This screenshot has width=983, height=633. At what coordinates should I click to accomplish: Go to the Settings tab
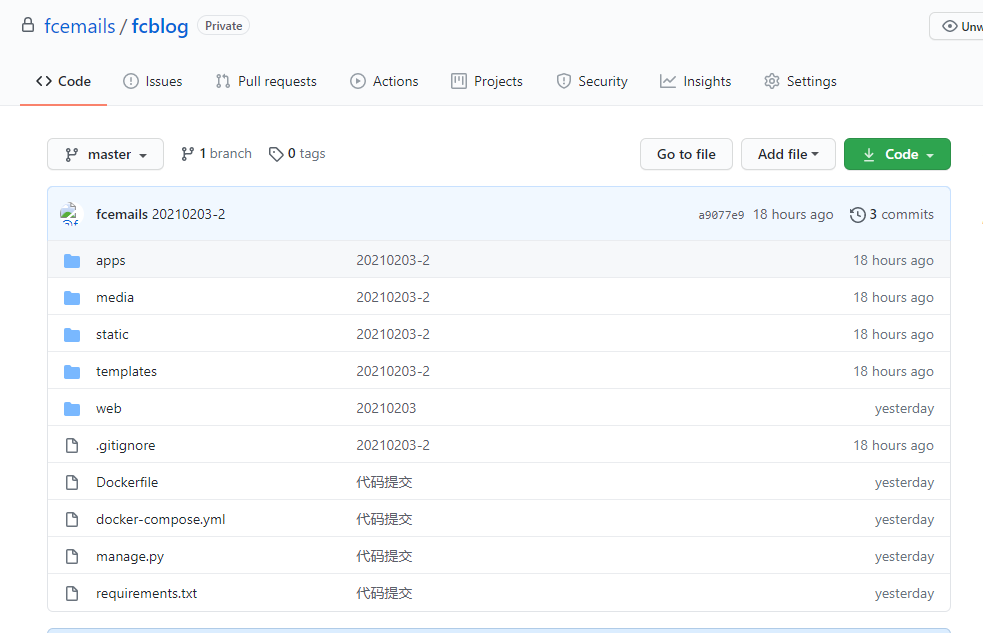[x=800, y=82]
